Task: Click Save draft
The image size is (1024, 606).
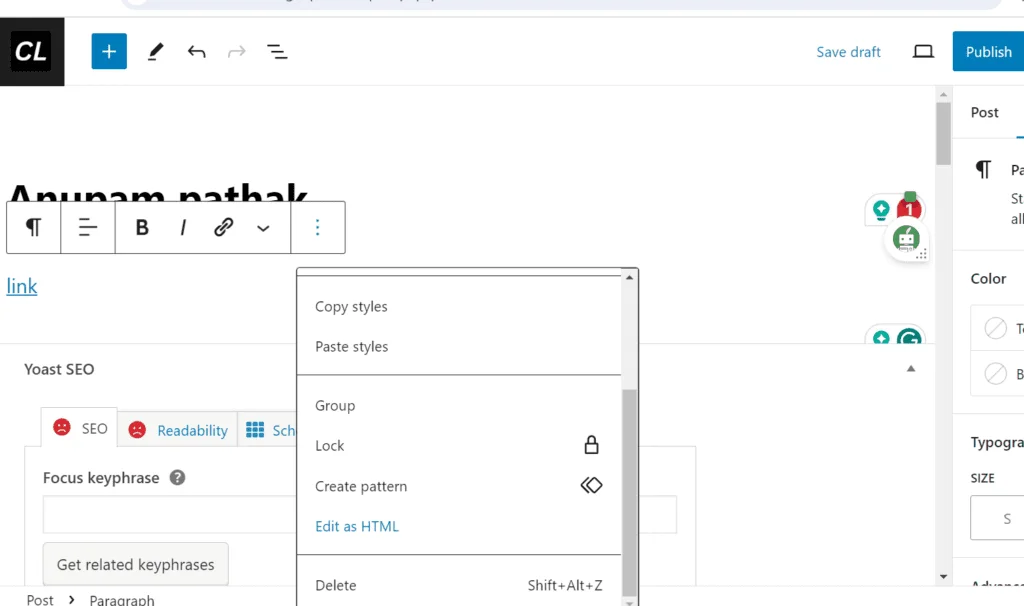Action: point(848,52)
